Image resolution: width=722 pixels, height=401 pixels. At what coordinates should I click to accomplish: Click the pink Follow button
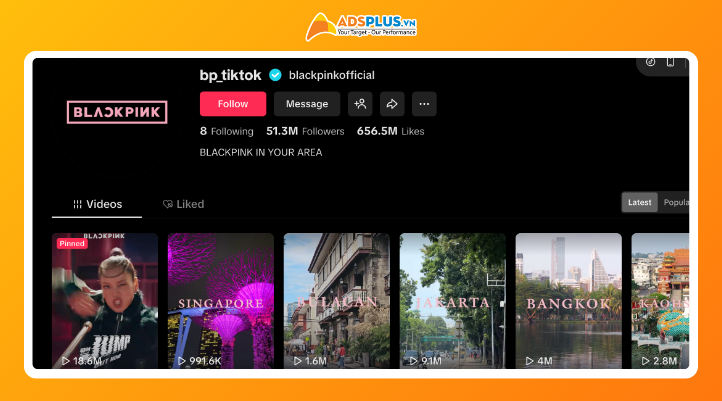click(x=233, y=104)
